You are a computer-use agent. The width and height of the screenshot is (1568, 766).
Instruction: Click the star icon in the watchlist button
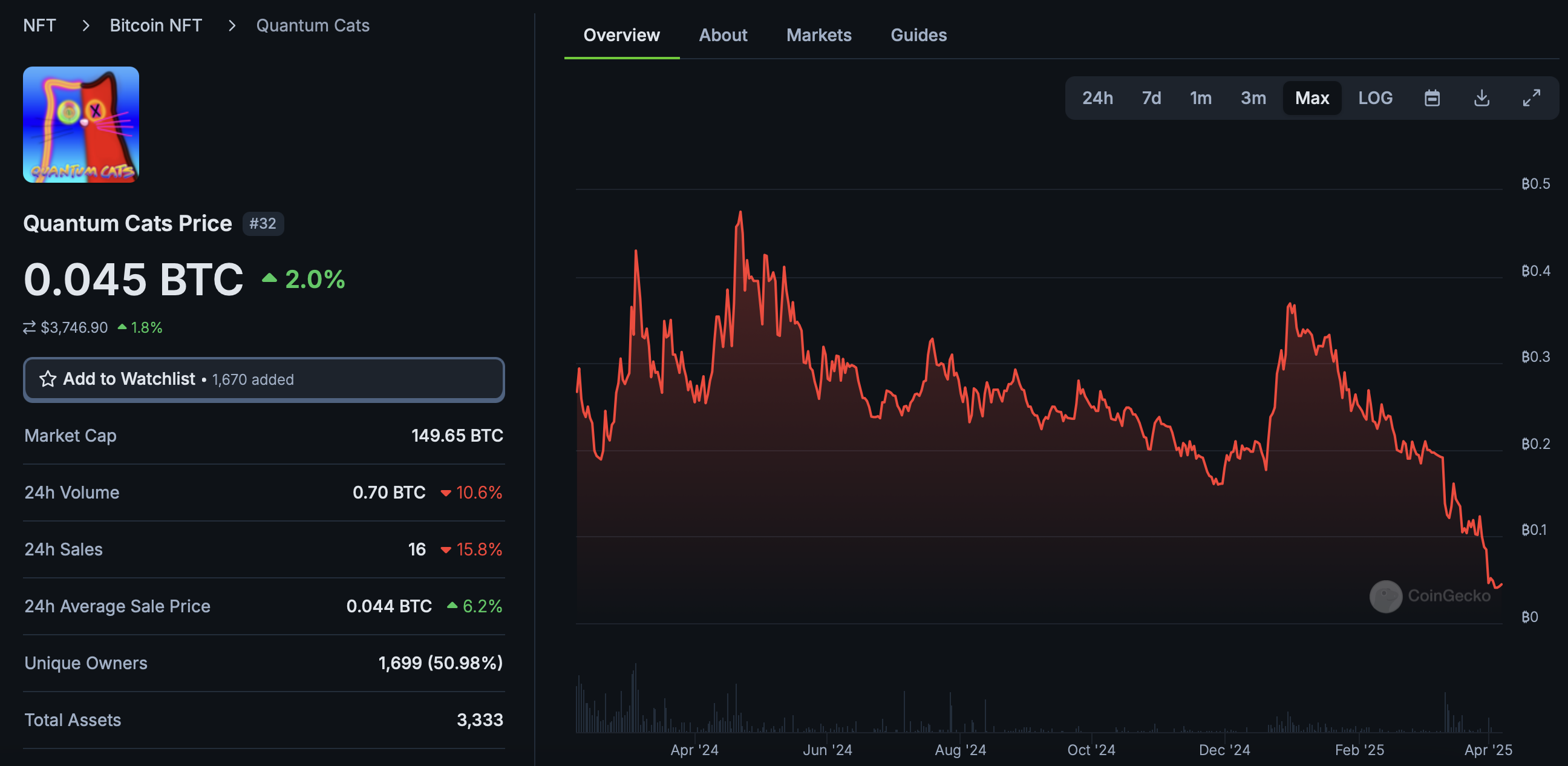tap(47, 379)
